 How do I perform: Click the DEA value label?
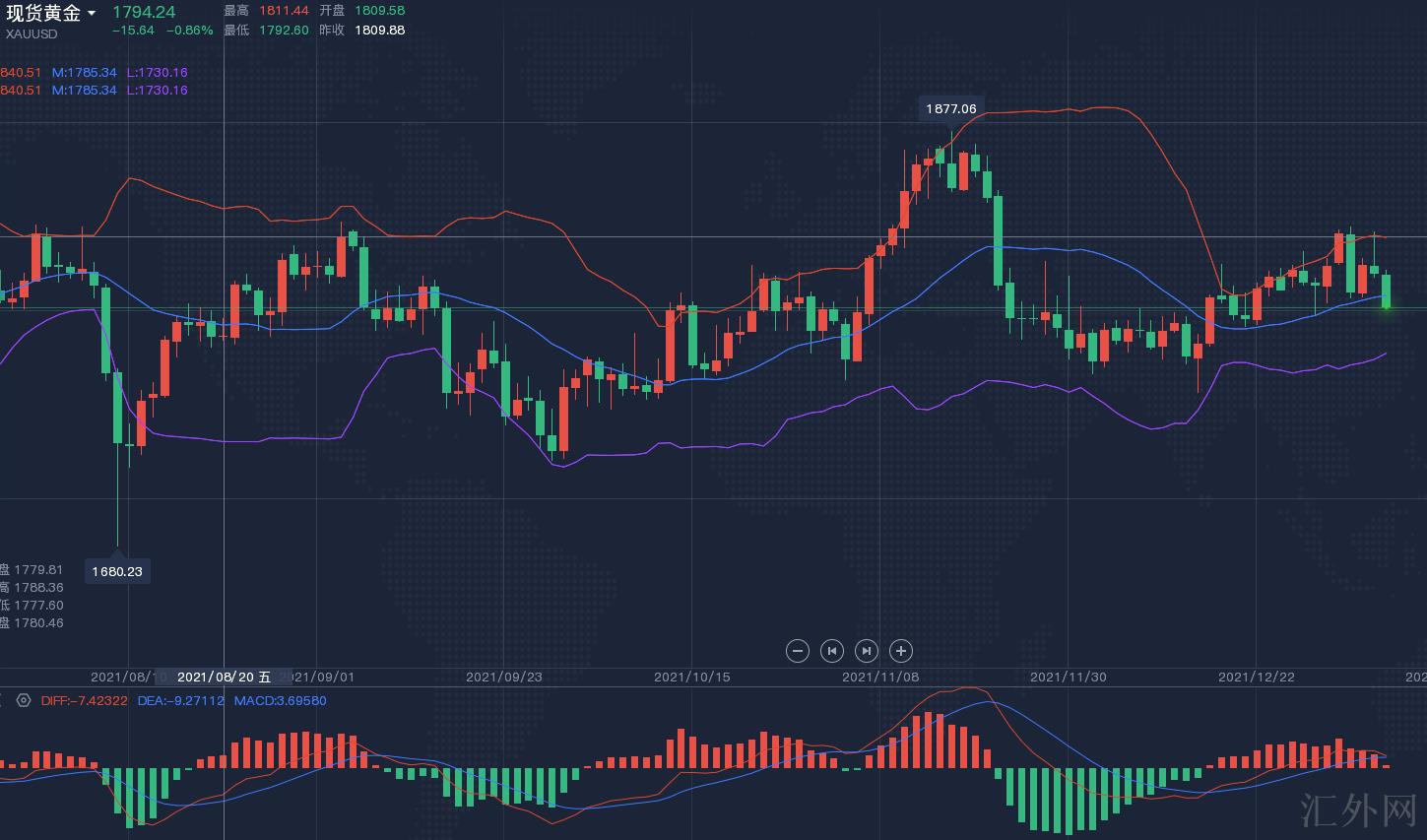point(180,701)
